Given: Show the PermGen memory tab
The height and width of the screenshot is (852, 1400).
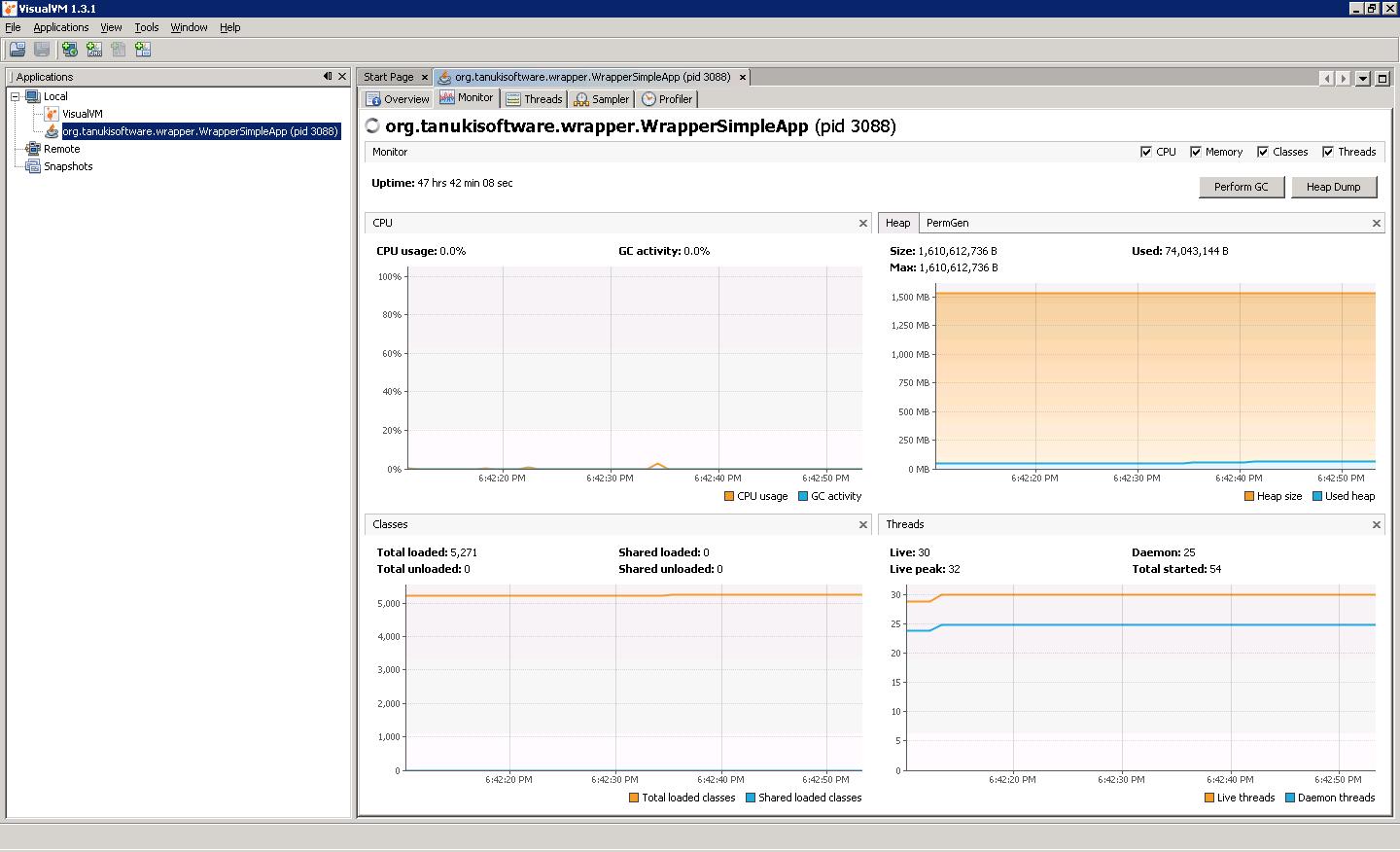Looking at the screenshot, I should click(x=947, y=223).
